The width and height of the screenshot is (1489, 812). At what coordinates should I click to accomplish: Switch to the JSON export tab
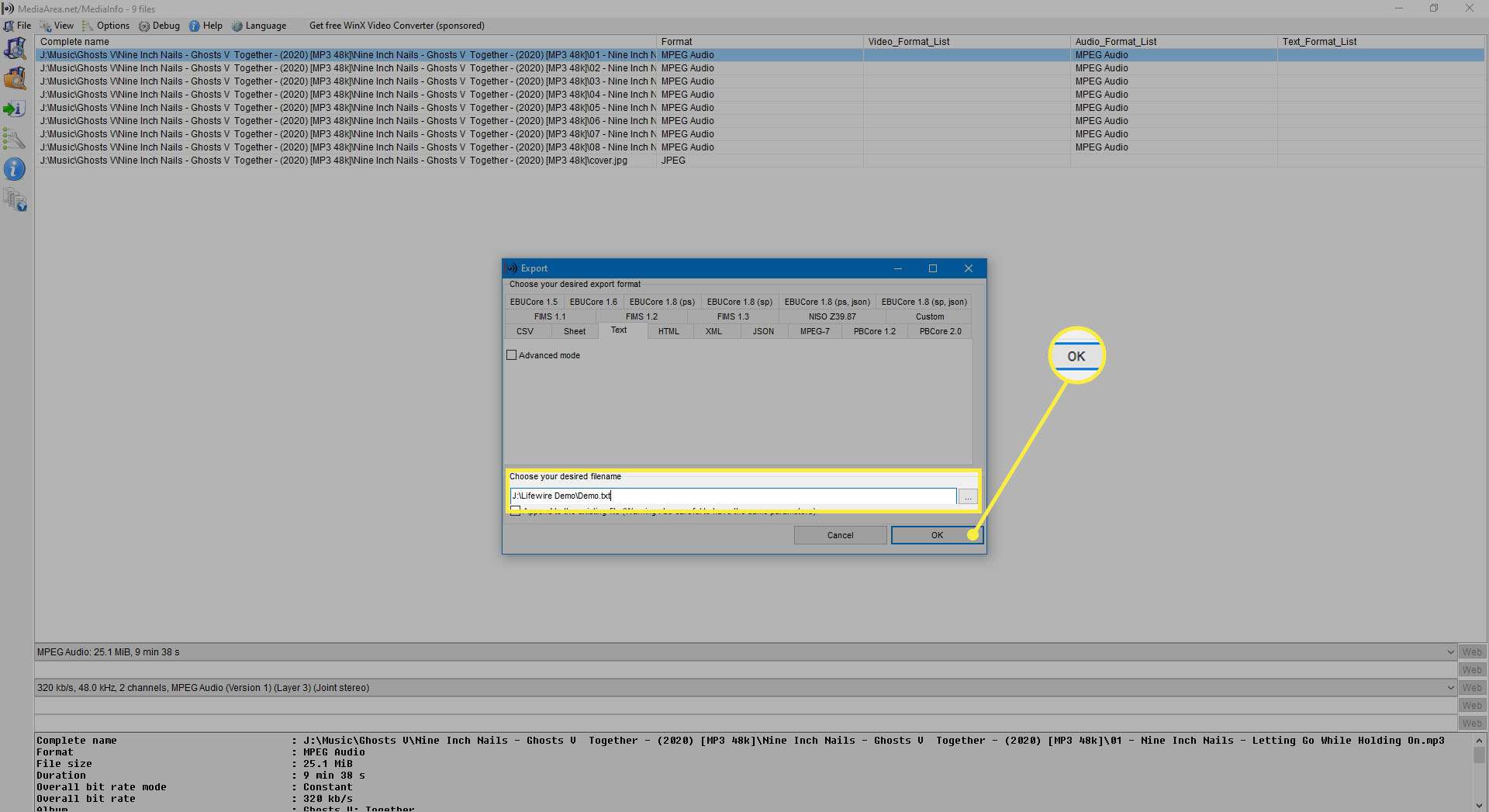click(x=763, y=331)
